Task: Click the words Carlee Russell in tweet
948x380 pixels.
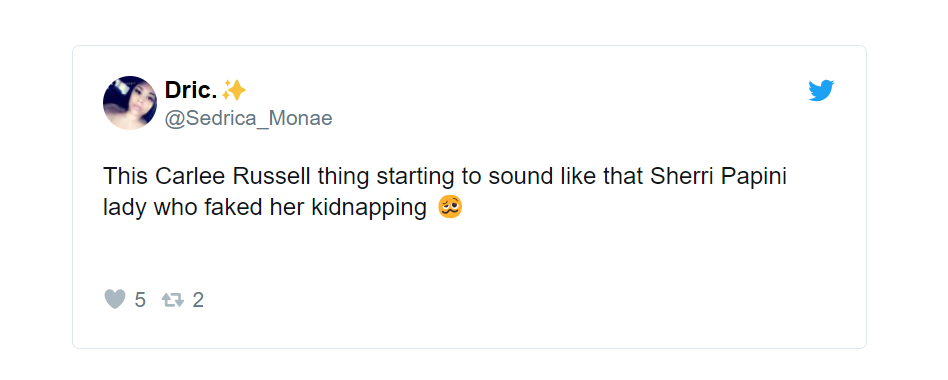Action: pos(233,176)
